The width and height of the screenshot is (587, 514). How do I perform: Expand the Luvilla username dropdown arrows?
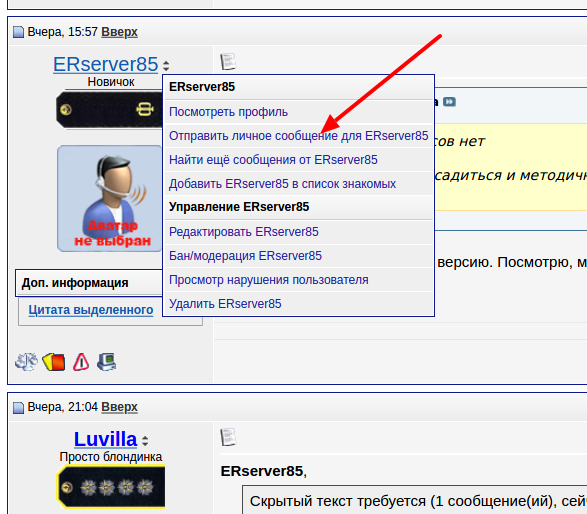coord(145,441)
